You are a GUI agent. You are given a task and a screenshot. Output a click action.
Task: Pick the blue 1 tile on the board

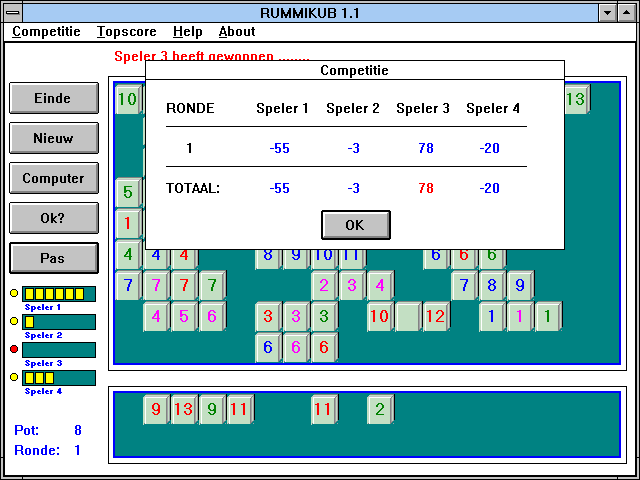[493, 316]
